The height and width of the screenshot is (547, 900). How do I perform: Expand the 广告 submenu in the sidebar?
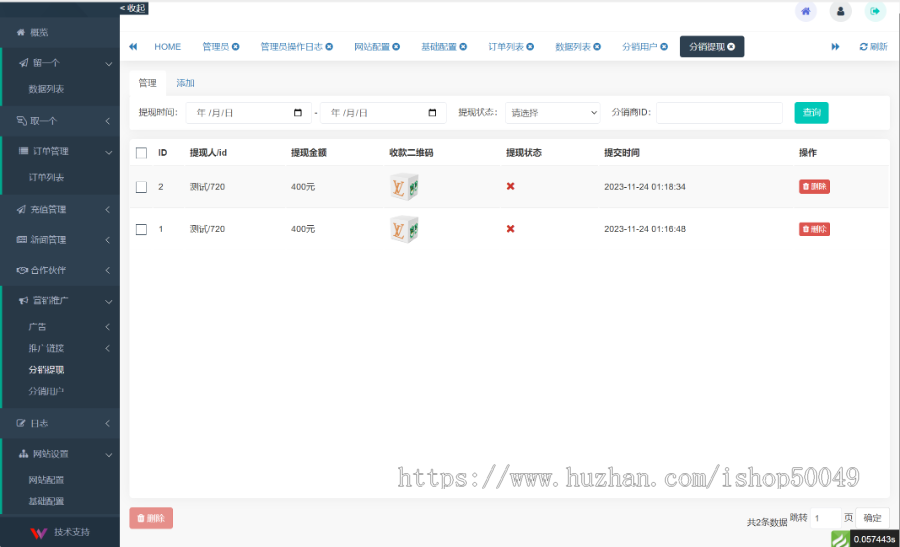(x=60, y=327)
